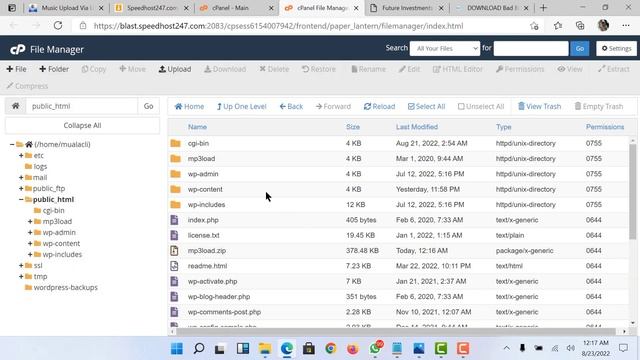The width and height of the screenshot is (640, 360).
Task: Expand the wp-content tree folder
Action: pyautogui.click(x=30, y=244)
